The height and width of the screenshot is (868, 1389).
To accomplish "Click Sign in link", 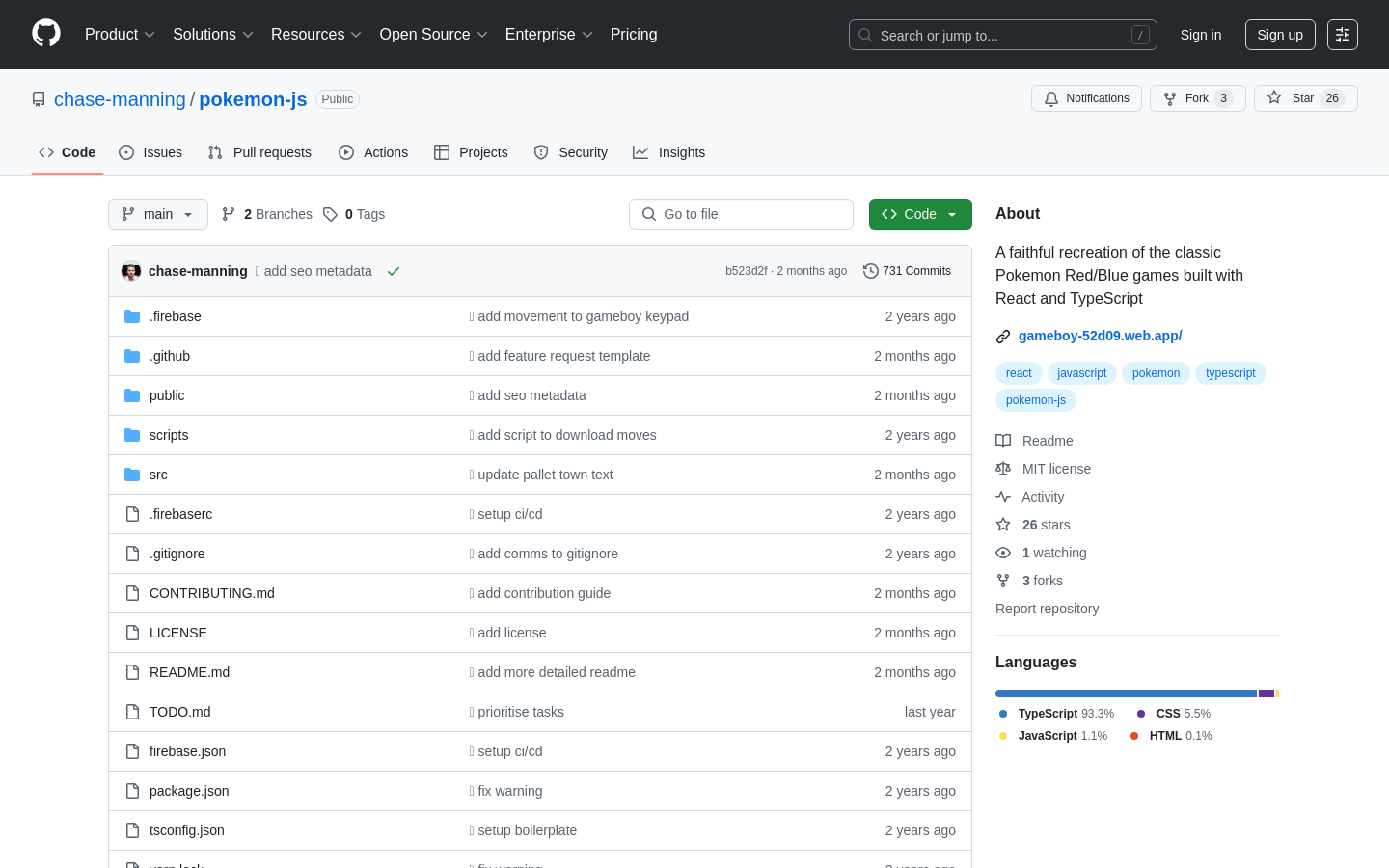I will click(x=1201, y=35).
